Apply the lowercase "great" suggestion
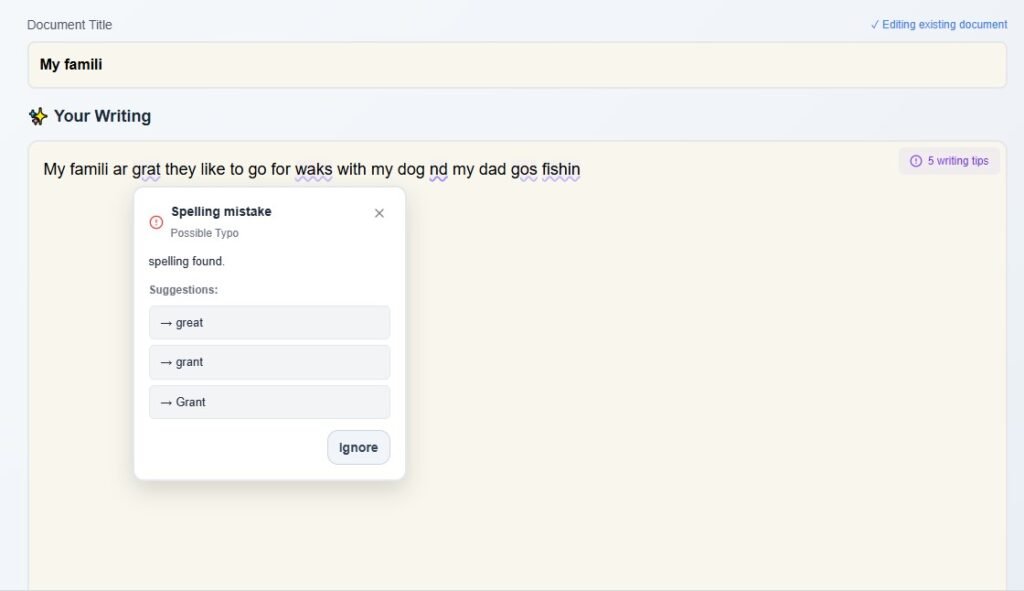This screenshot has height=591, width=1024. pyautogui.click(x=269, y=323)
